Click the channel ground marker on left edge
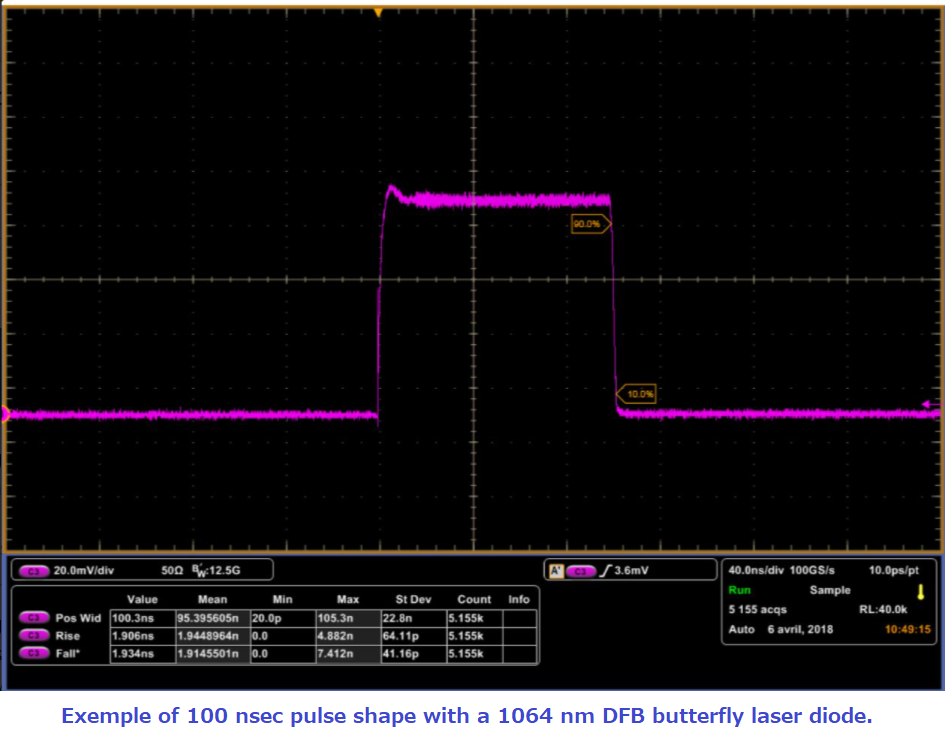Viewport: 945px width, 741px height. 5,413
